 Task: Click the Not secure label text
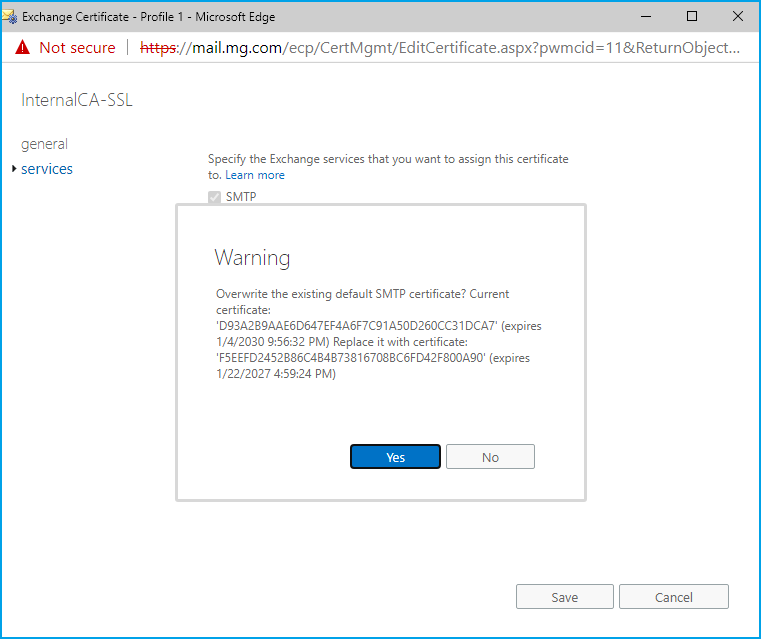point(77,48)
